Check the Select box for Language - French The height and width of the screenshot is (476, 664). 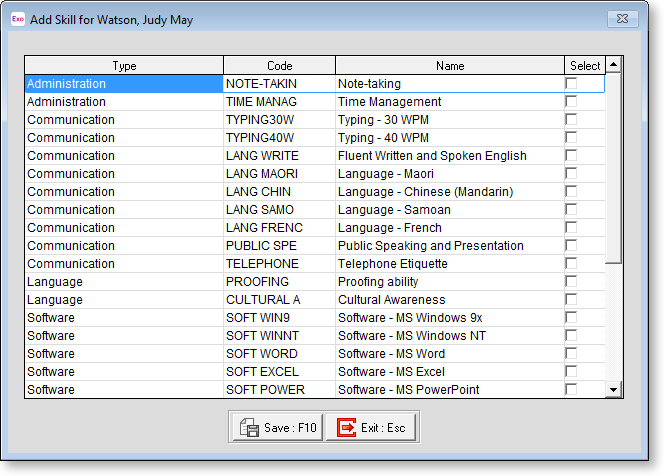pyautogui.click(x=571, y=228)
